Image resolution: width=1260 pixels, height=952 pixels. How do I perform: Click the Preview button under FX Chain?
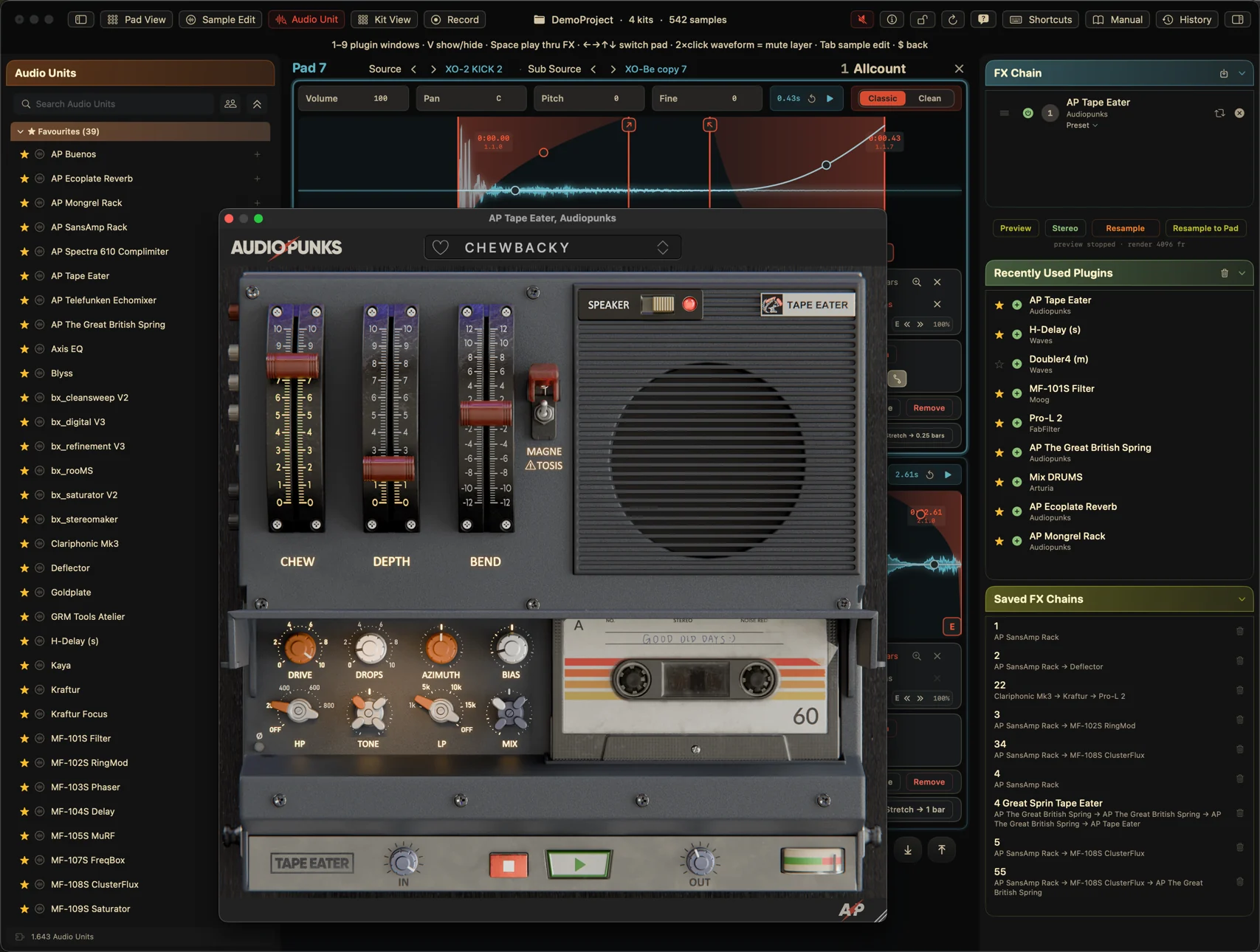[x=1015, y=228]
